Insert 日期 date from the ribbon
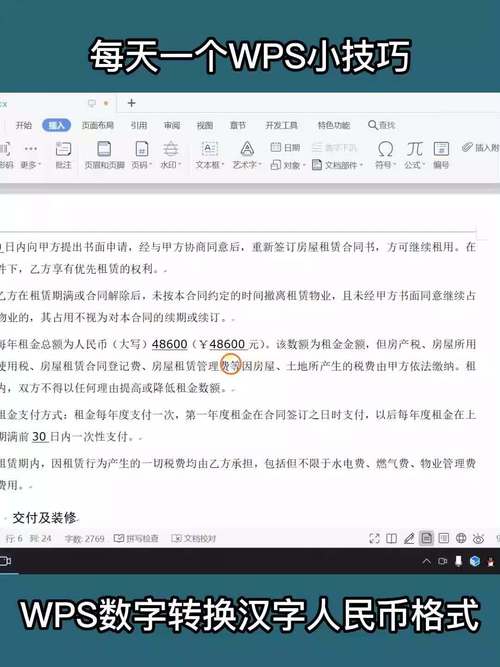Screen dimensions: 500x667 (x=286, y=148)
